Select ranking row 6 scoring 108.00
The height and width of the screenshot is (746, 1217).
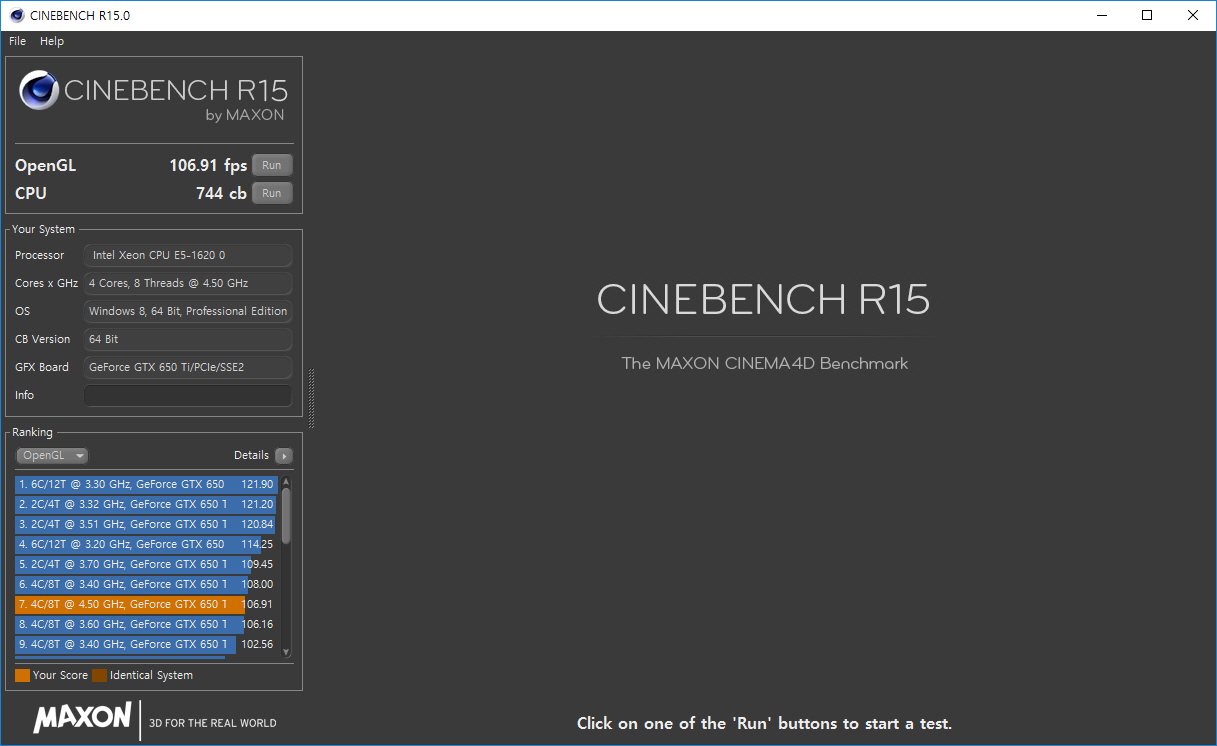(146, 584)
